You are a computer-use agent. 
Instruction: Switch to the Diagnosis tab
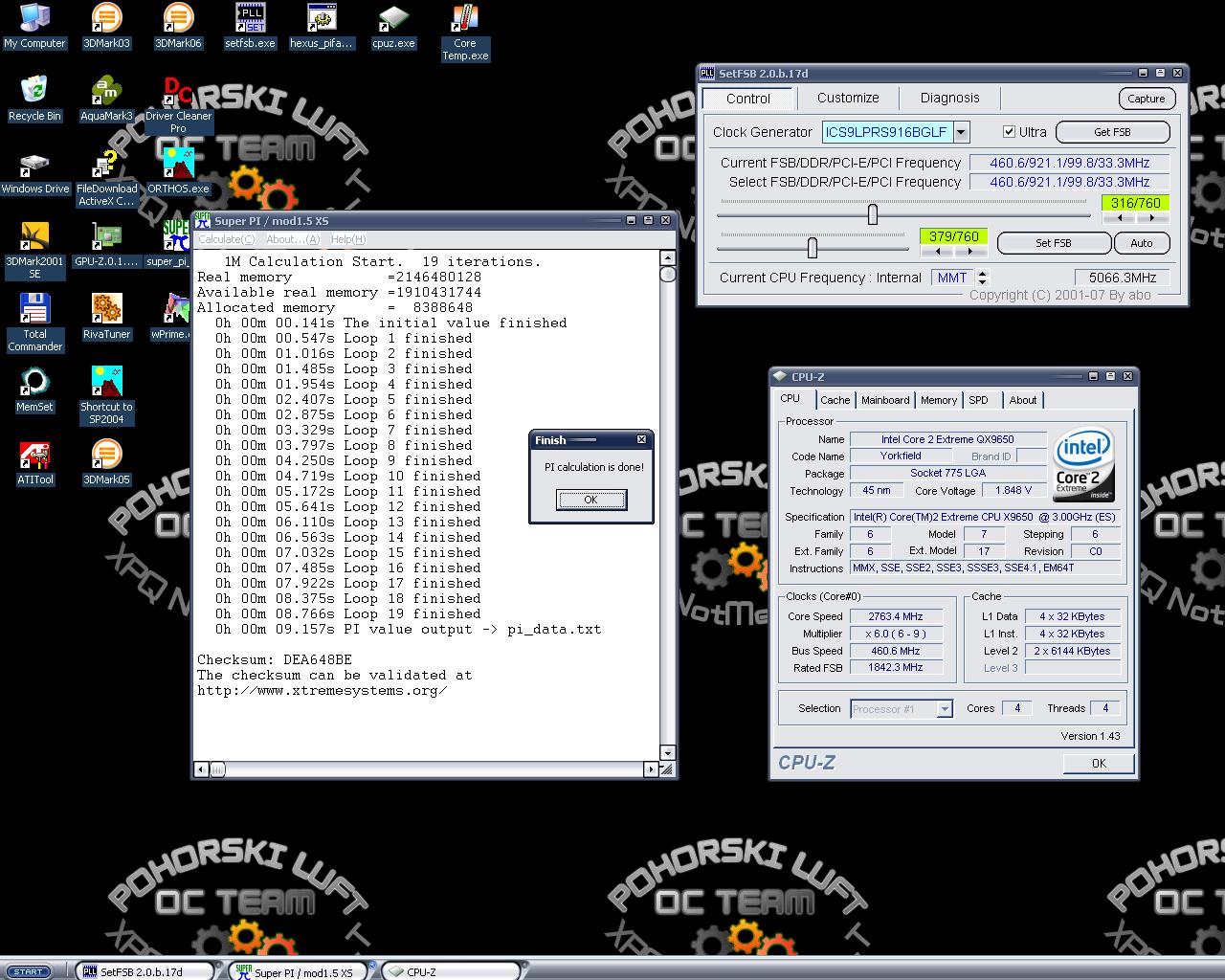[x=949, y=98]
